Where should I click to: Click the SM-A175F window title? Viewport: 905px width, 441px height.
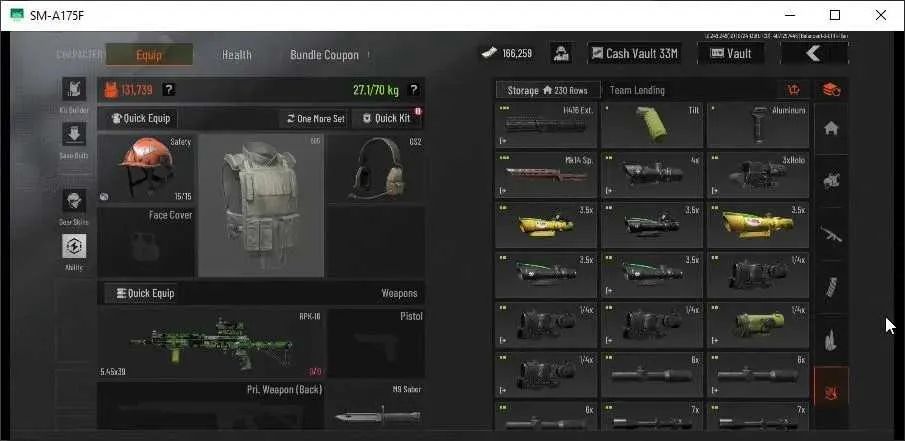pos(57,16)
